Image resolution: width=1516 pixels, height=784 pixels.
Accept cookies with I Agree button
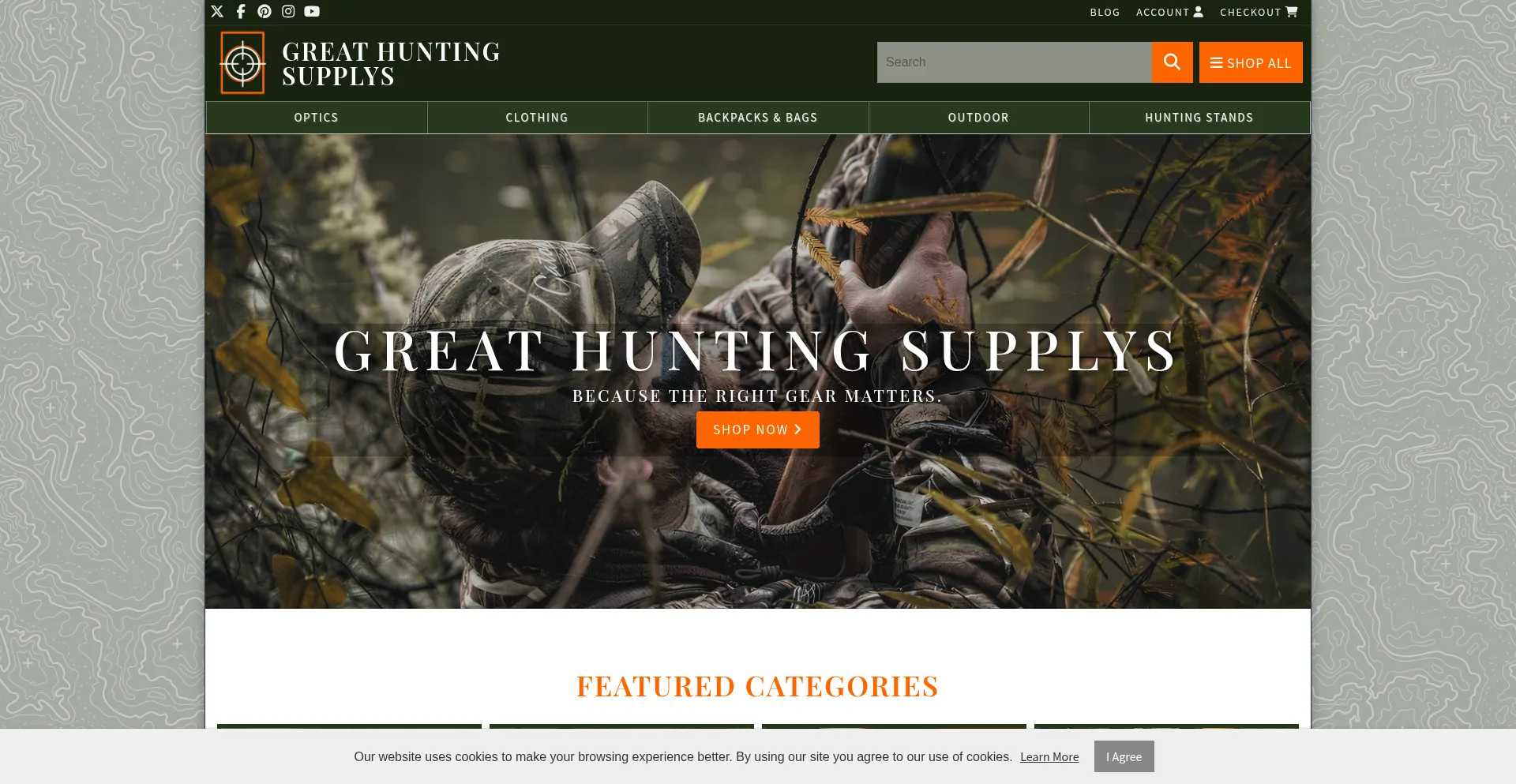click(x=1124, y=756)
